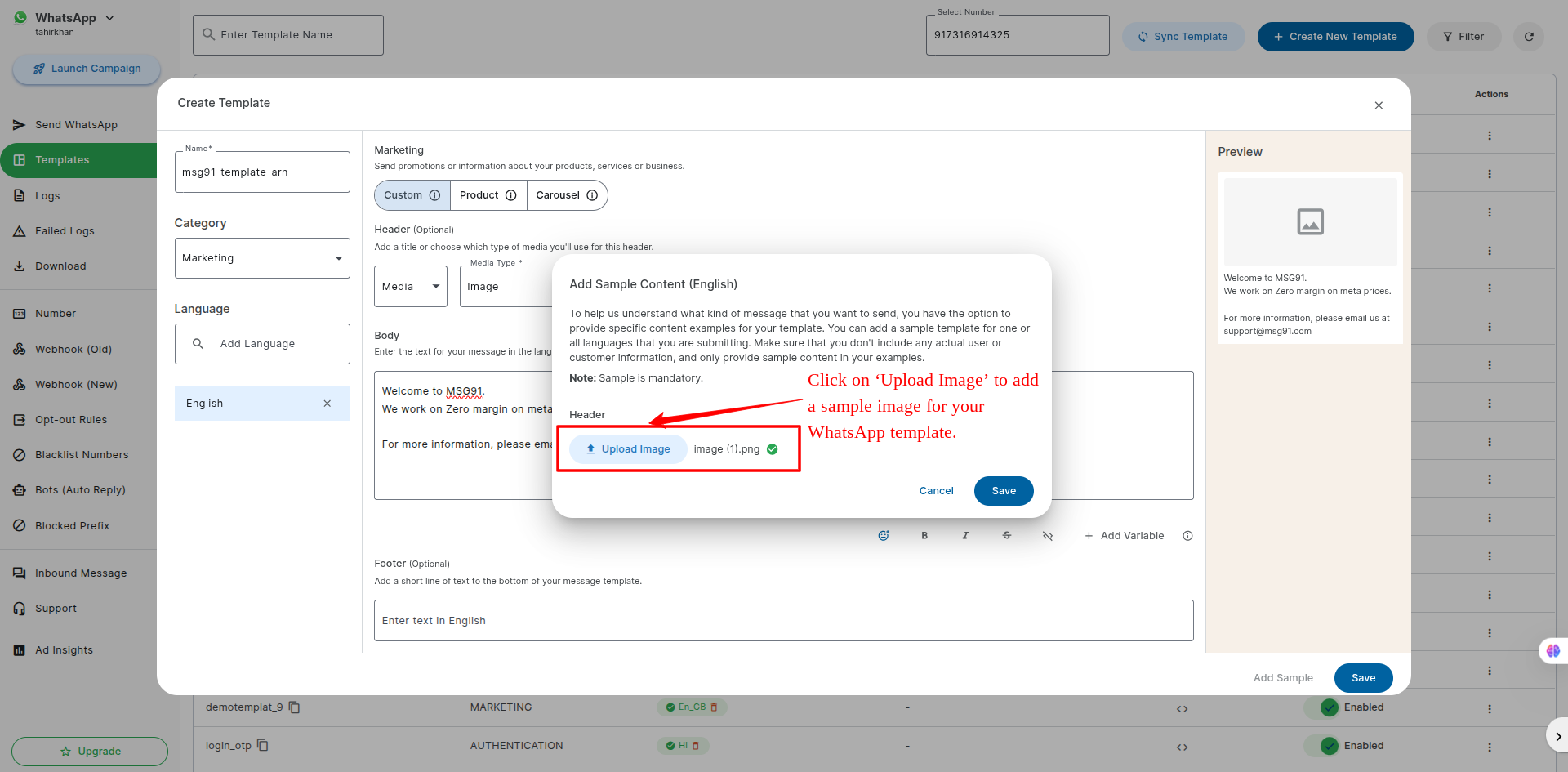Screen dimensions: 1568x772
Task: Select the Product marketing type
Action: point(488,195)
